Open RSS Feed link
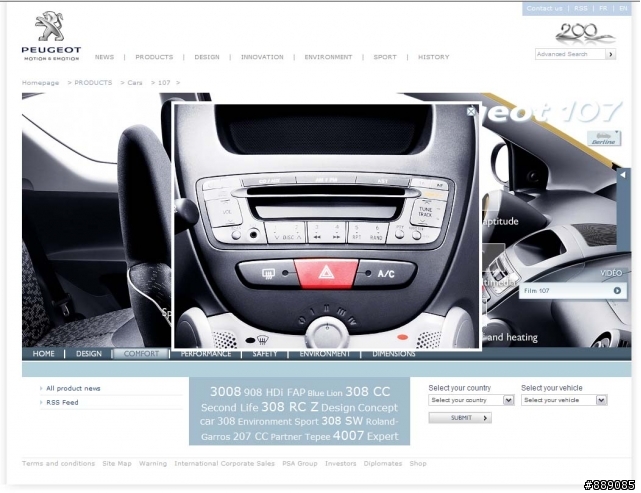The image size is (641, 493). [62, 403]
